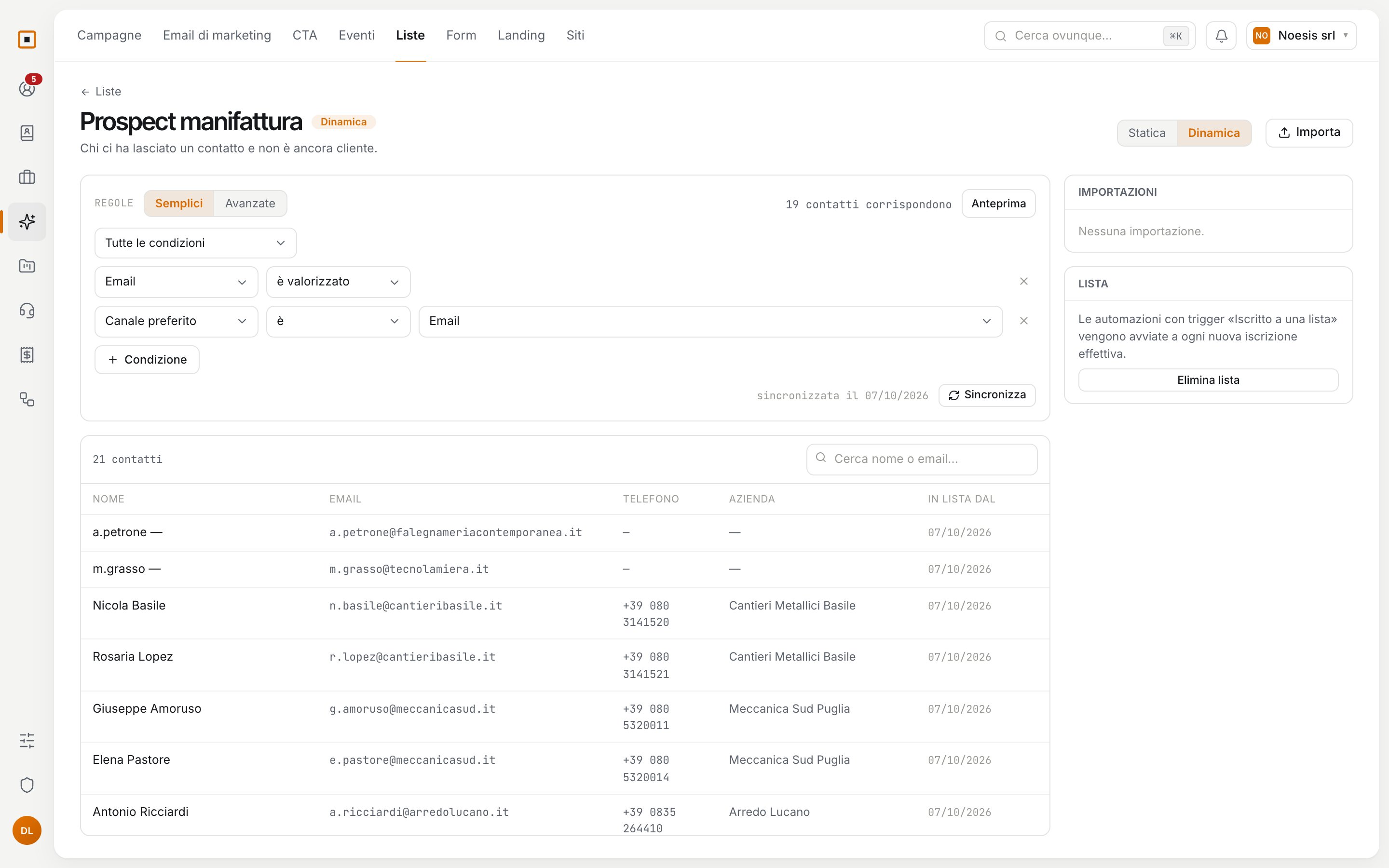The width and height of the screenshot is (1389, 868).
Task: Click the g.amoruso@meccanicasud.it email
Action: pyautogui.click(x=412, y=709)
